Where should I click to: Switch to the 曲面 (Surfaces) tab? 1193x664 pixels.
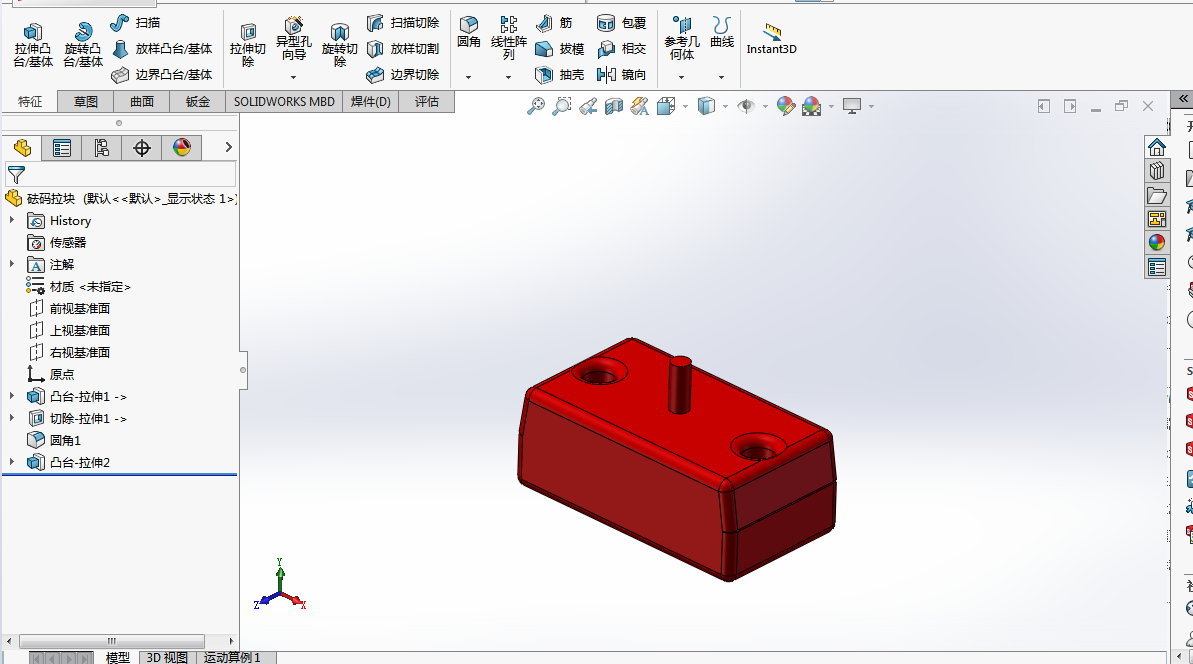(142, 102)
